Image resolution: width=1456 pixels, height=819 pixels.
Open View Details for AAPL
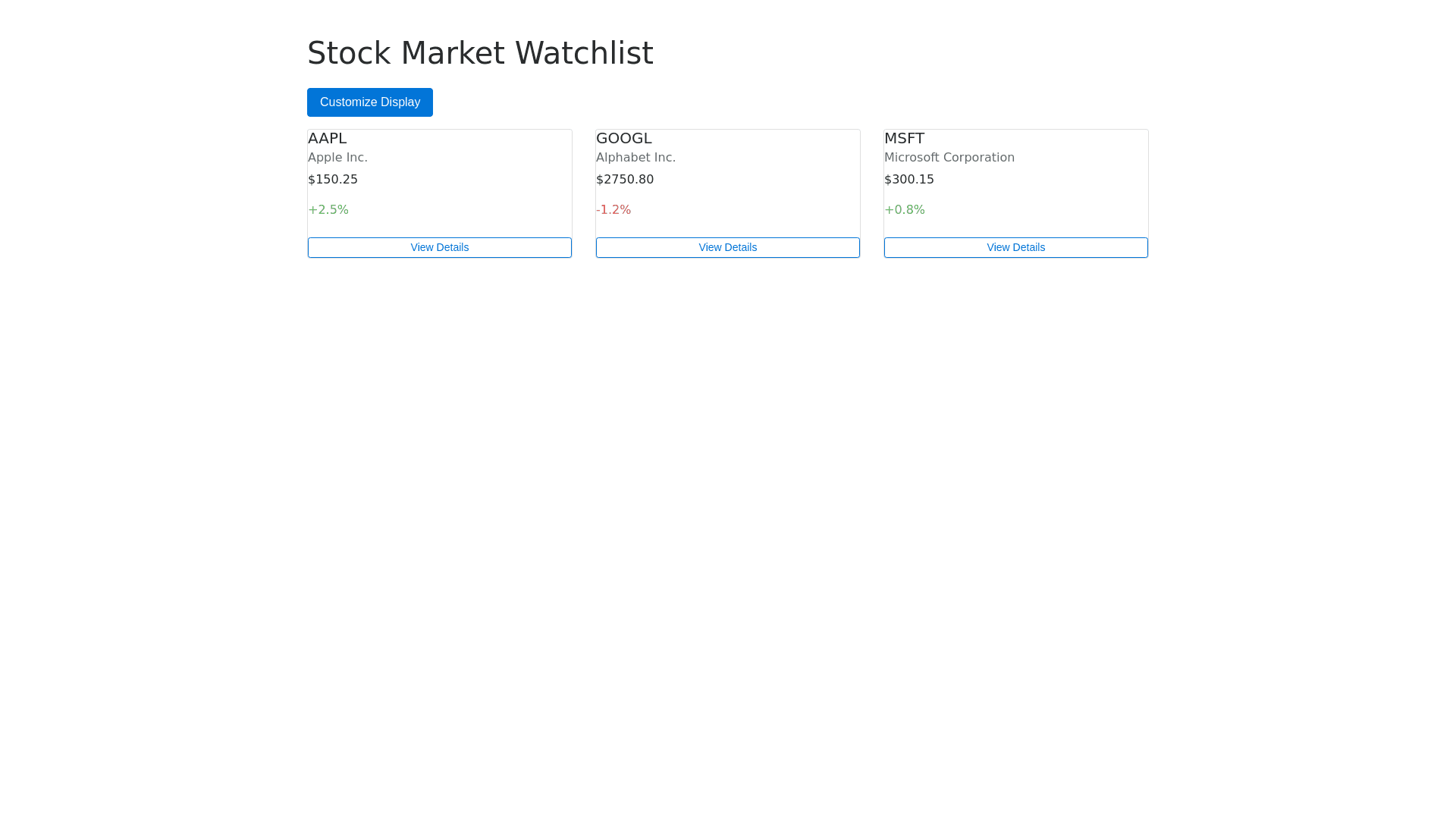click(x=439, y=248)
